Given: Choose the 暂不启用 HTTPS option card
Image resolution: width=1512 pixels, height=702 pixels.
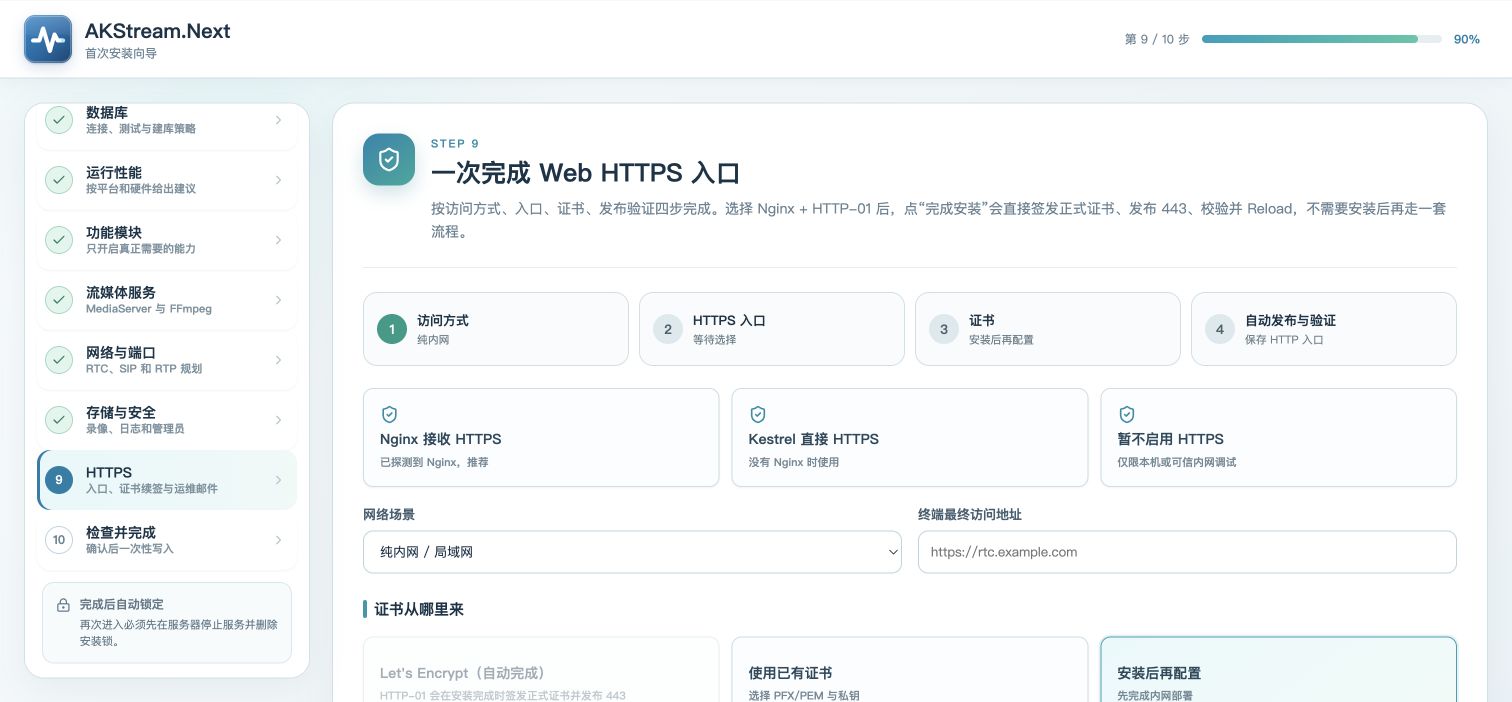Looking at the screenshot, I should 1279,438.
